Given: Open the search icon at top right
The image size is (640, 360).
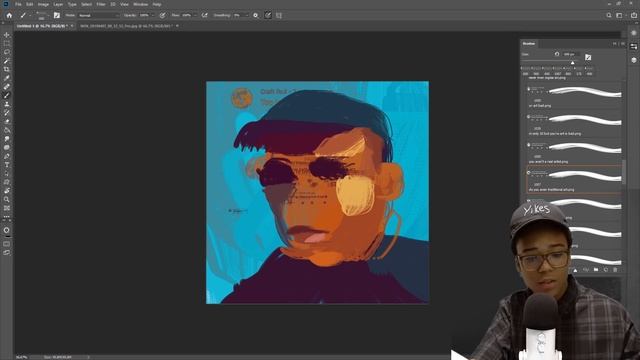Looking at the screenshot, I should click(609, 16).
